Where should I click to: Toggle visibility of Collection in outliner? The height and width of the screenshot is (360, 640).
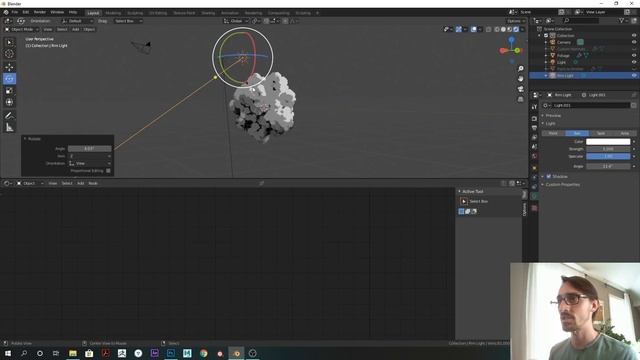634,36
